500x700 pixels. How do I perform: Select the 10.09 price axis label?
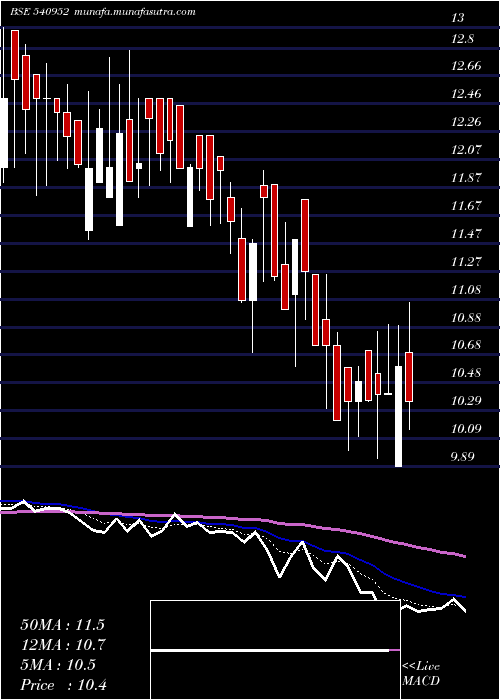465,429
